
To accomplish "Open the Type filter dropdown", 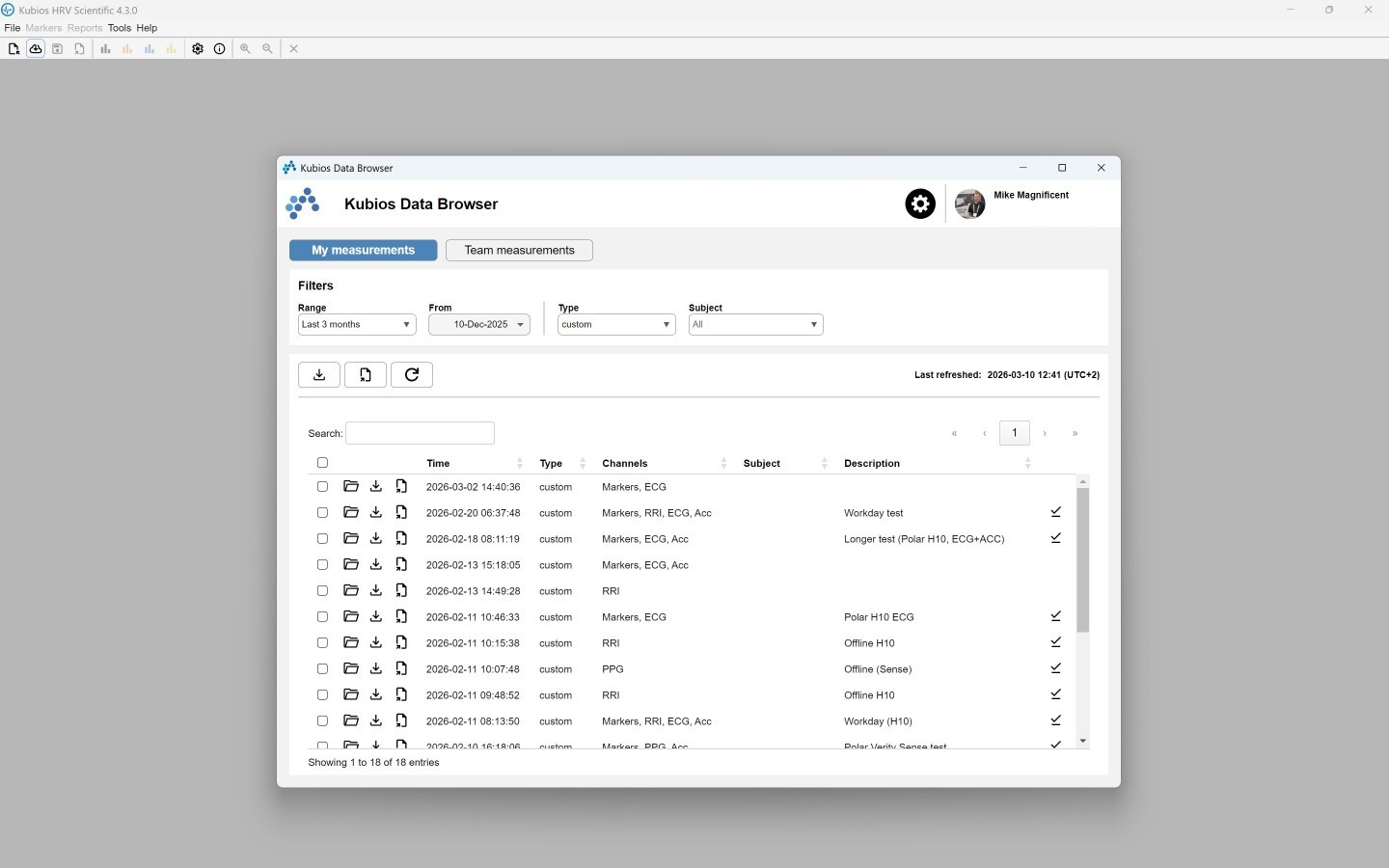I will point(616,325).
